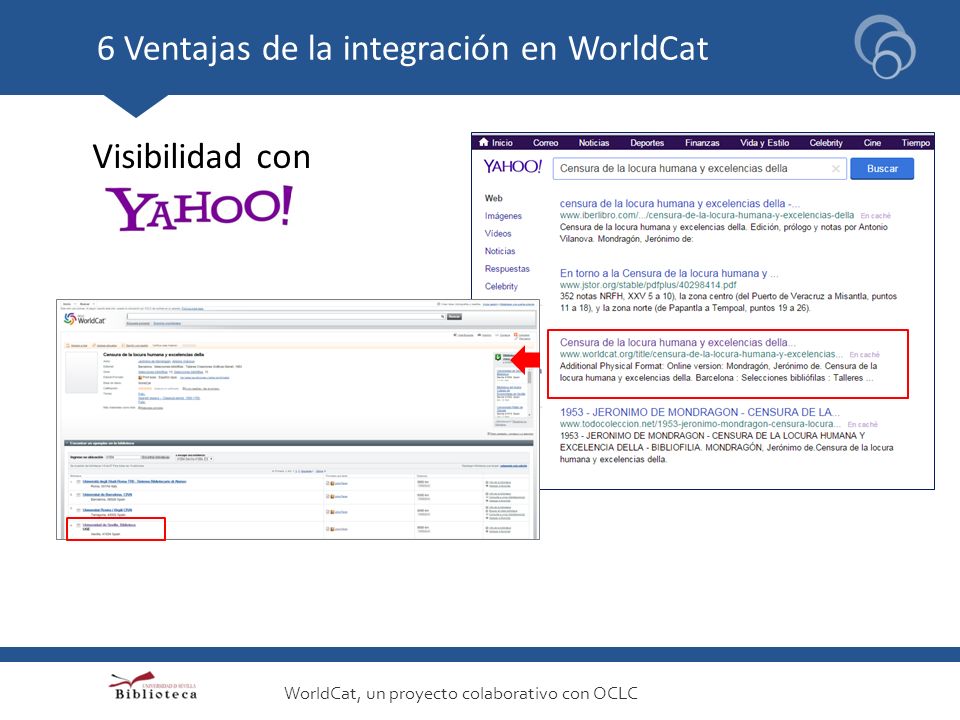The width and height of the screenshot is (960, 720).
Task: Click the www.todocoleccion.net result URL
Action: [700, 424]
